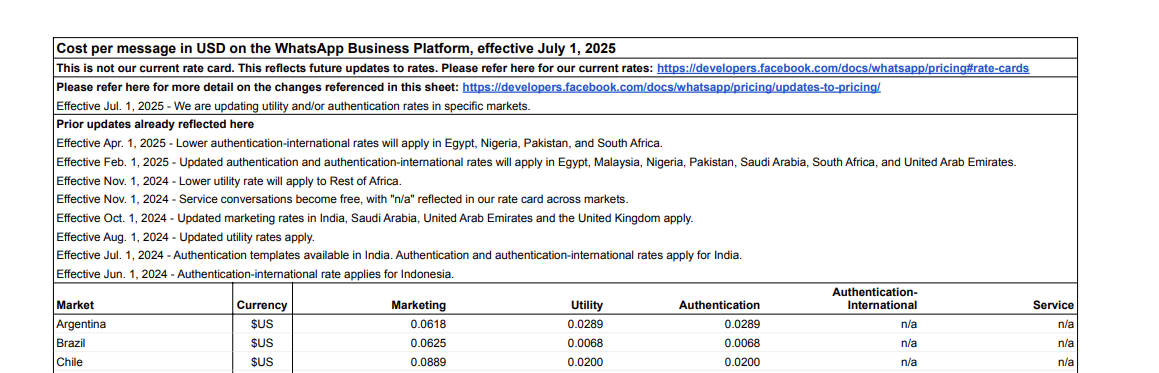The image size is (1159, 373).
Task: Click the 'Prior updates already reflected here' heading
Action: tap(155, 124)
